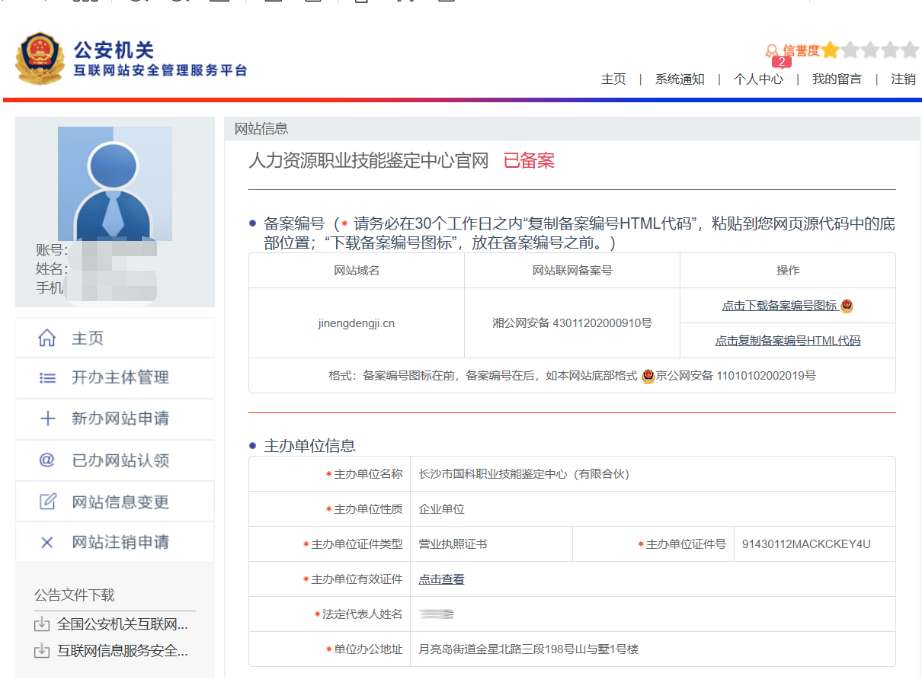Click 点击查看 to view certificate

pyautogui.click(x=441, y=579)
